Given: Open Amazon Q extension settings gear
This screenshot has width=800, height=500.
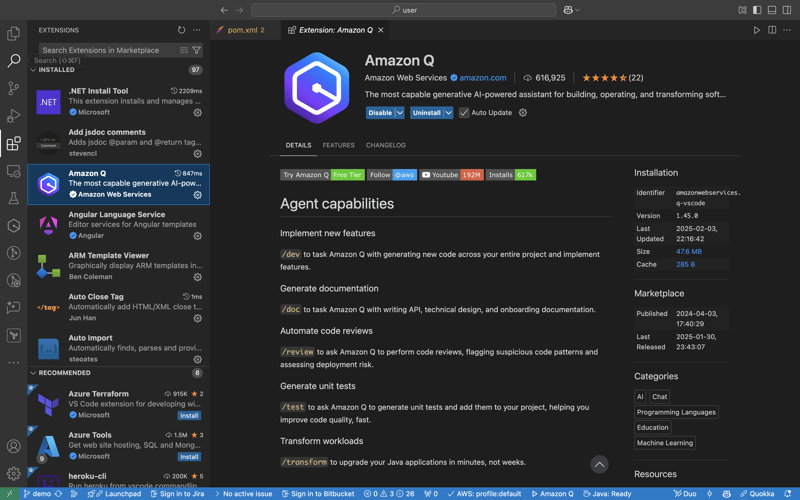Looking at the screenshot, I should (522, 113).
